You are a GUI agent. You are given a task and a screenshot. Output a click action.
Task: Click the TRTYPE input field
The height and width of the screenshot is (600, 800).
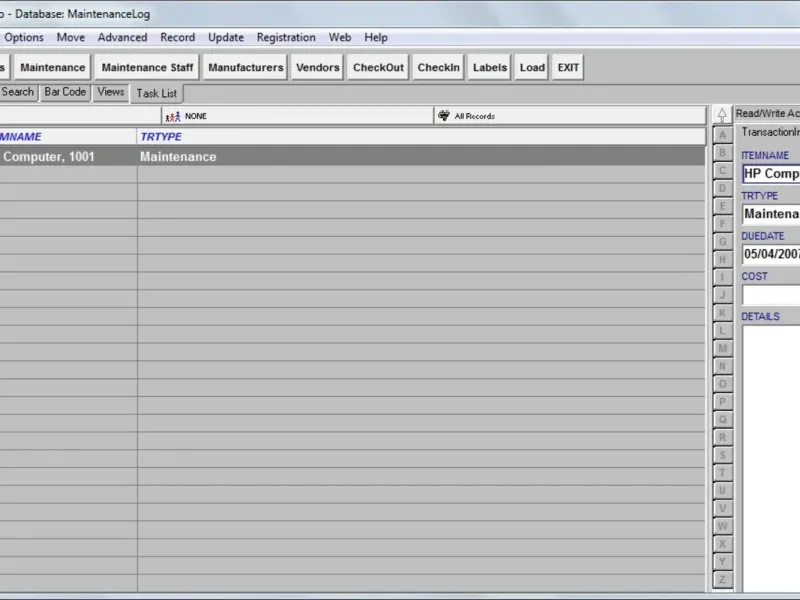[771, 214]
